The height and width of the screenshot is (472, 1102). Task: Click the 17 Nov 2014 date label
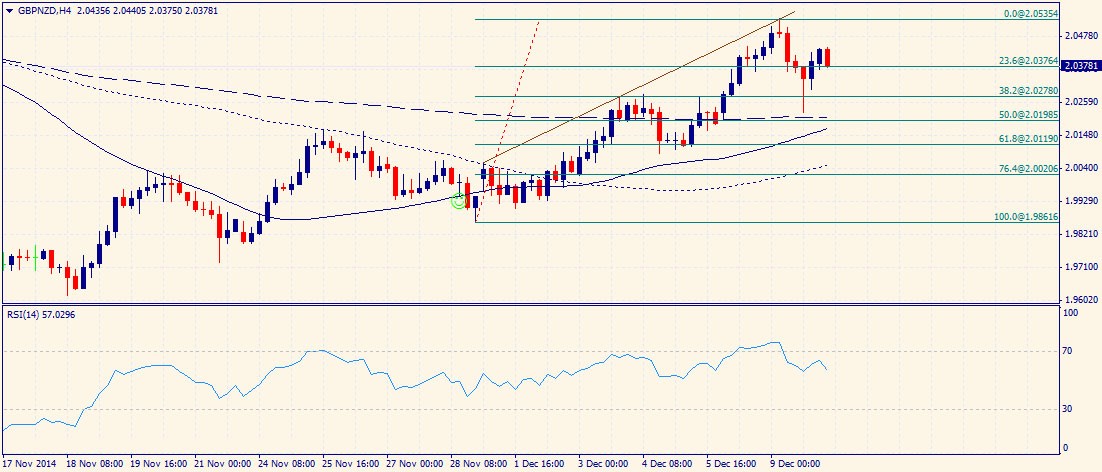pyautogui.click(x=32, y=464)
